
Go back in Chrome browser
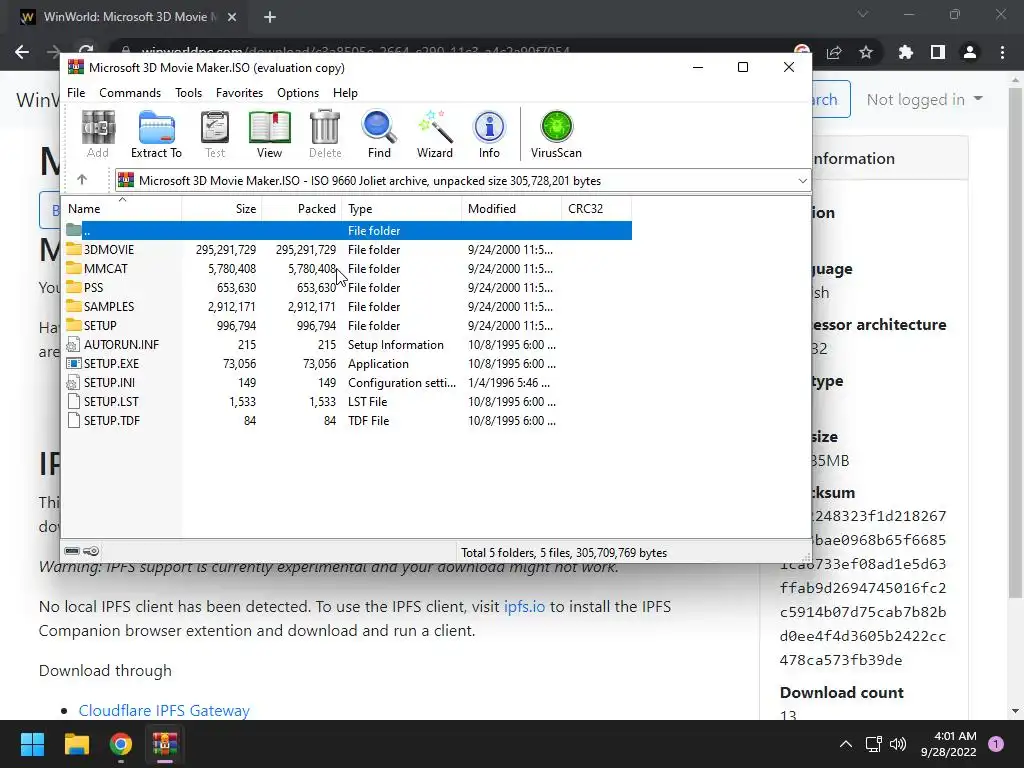pyautogui.click(x=22, y=52)
